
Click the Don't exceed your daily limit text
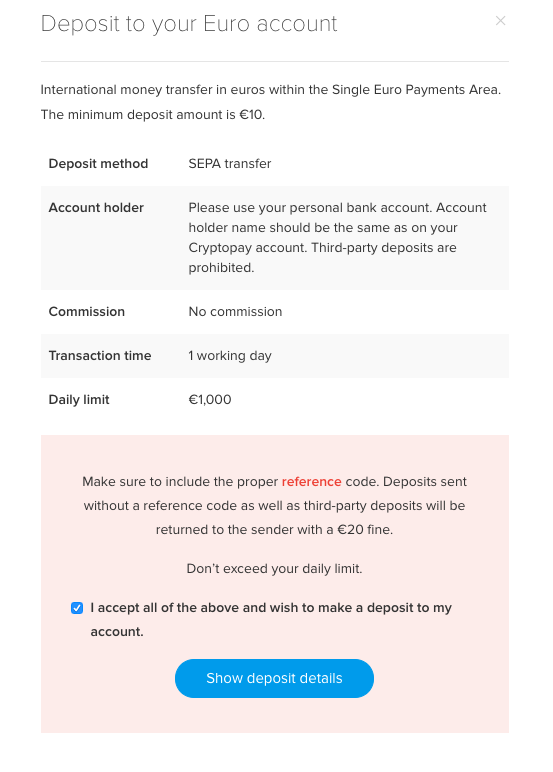[274, 569]
